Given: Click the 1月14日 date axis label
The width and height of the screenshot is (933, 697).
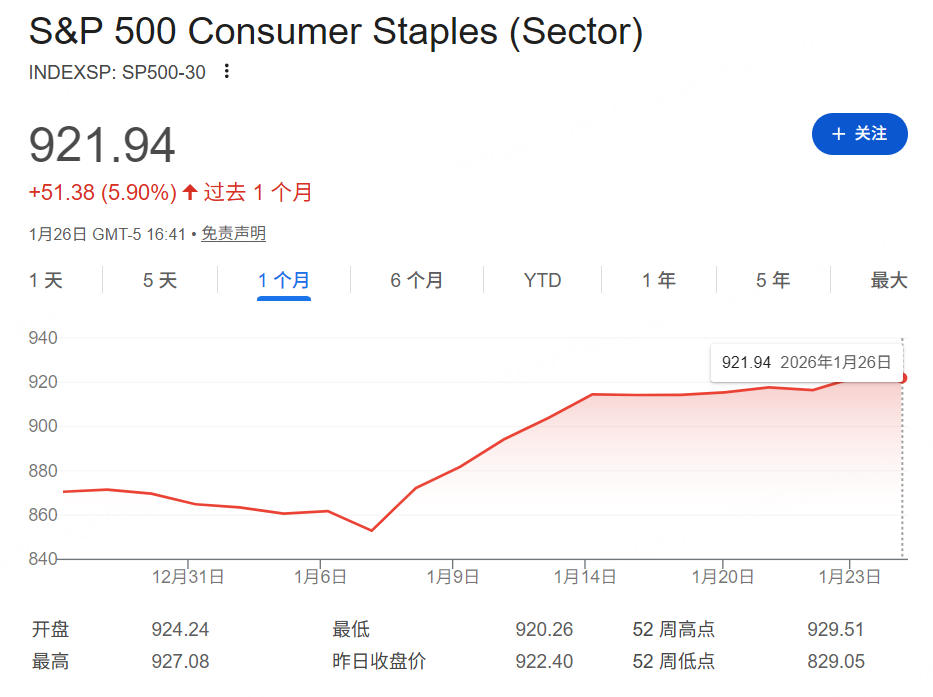Looking at the screenshot, I should [x=585, y=577].
